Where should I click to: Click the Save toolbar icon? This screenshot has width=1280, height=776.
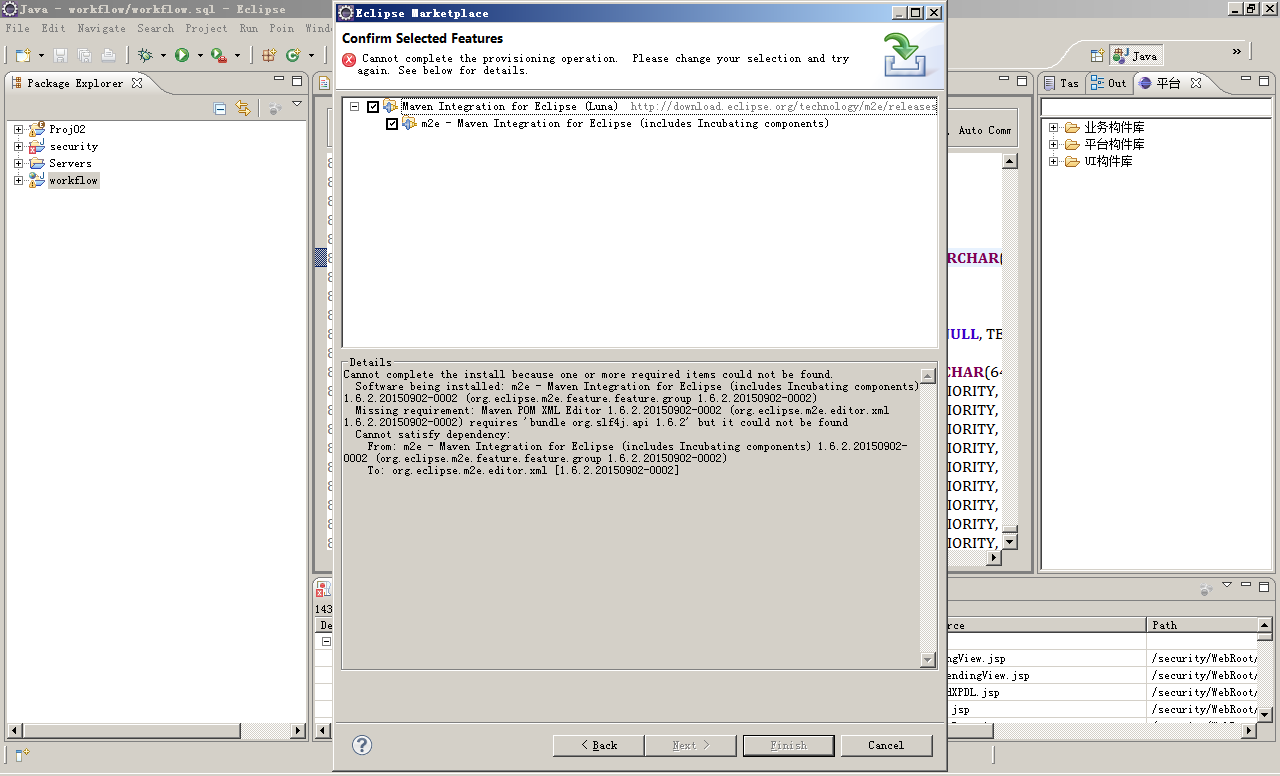(x=60, y=55)
